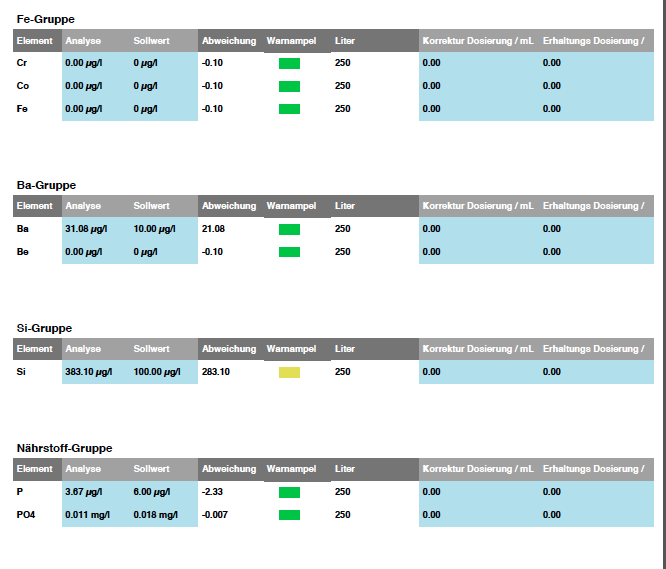Viewport: 666px width, 569px height.
Task: Click the P deviation -2.33
Action: click(212, 492)
